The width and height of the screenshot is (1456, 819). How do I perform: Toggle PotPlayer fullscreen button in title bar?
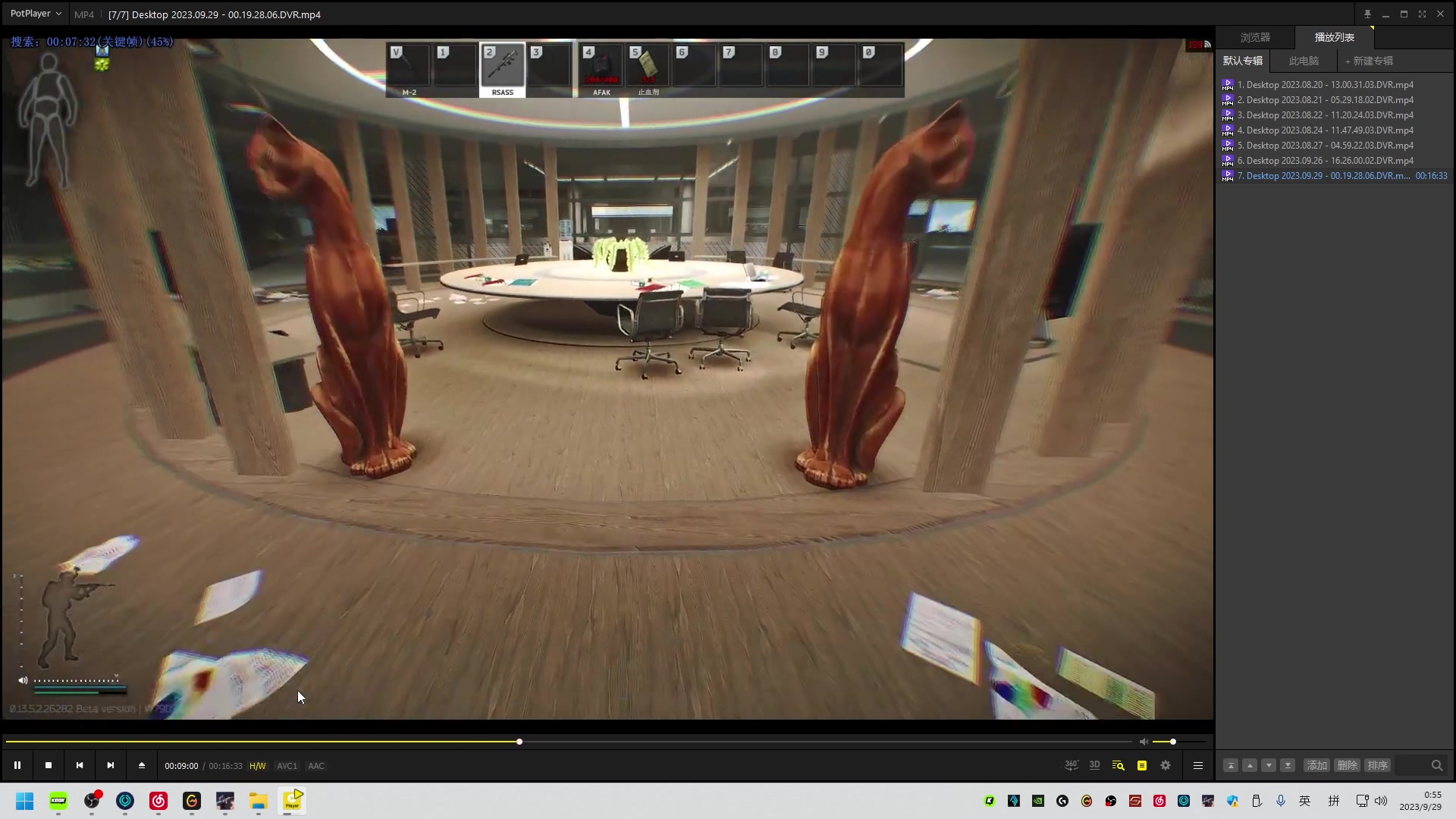click(x=1422, y=14)
